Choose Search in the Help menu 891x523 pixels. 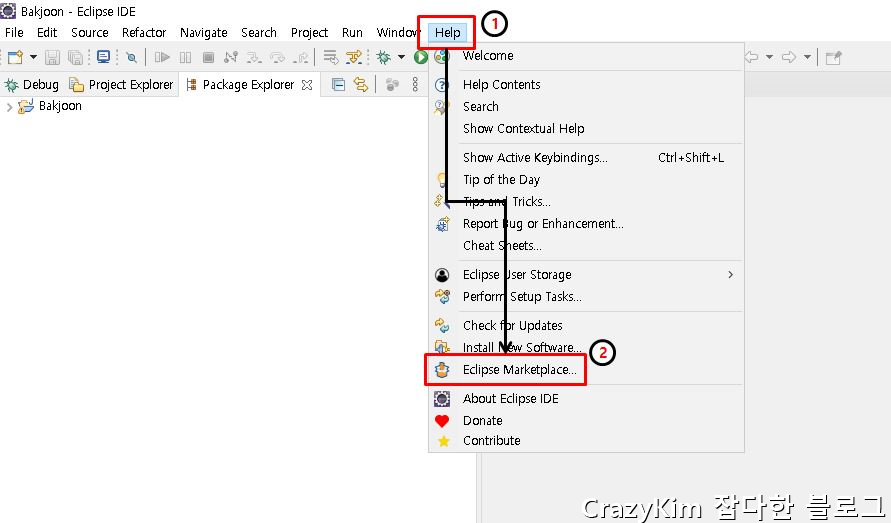[x=586, y=107]
